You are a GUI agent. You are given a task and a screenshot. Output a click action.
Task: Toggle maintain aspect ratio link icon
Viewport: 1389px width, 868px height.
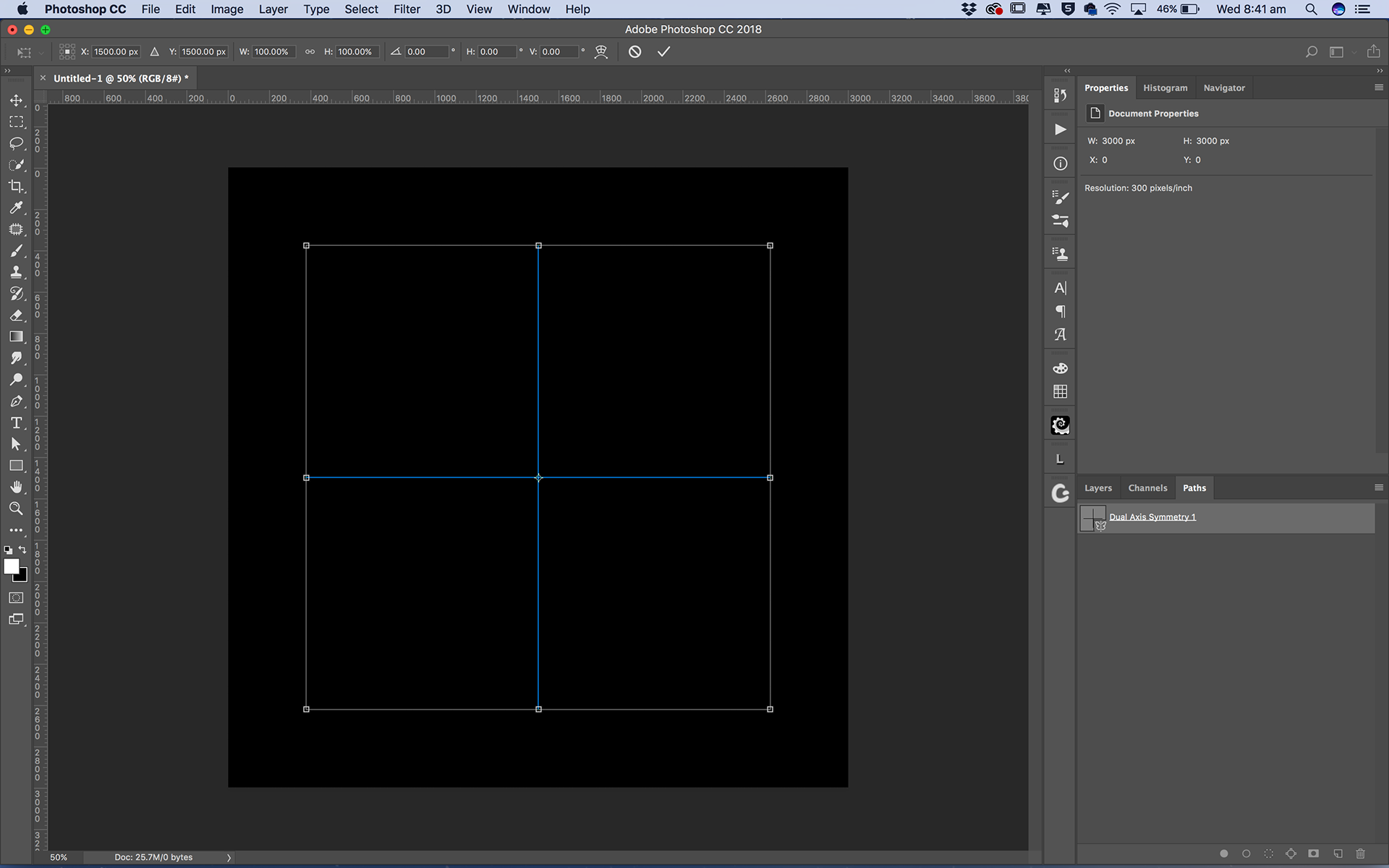point(310,51)
